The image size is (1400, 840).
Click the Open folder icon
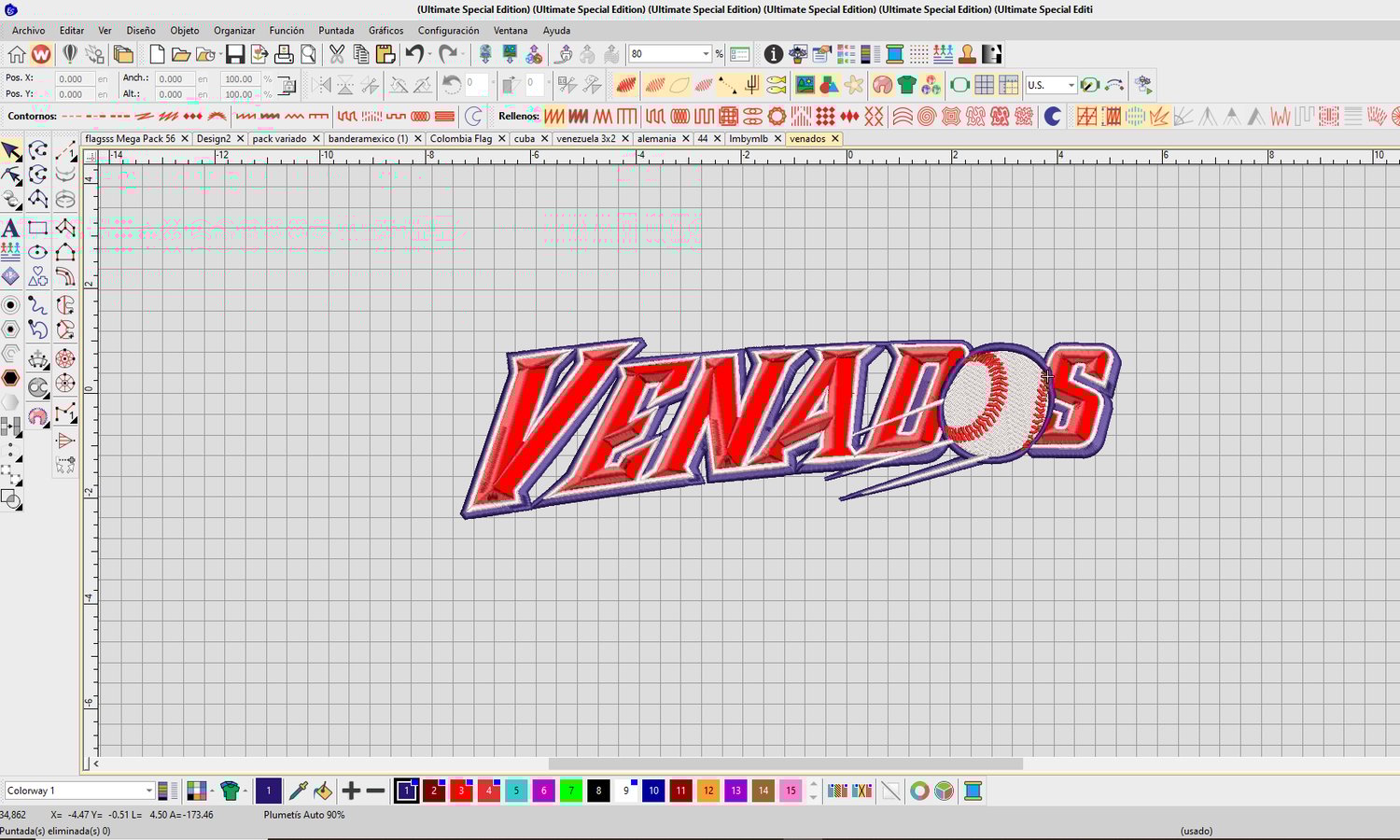(181, 54)
